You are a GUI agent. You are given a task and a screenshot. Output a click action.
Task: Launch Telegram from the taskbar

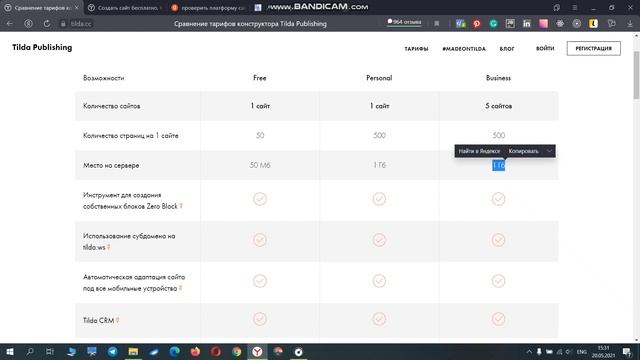click(112, 351)
